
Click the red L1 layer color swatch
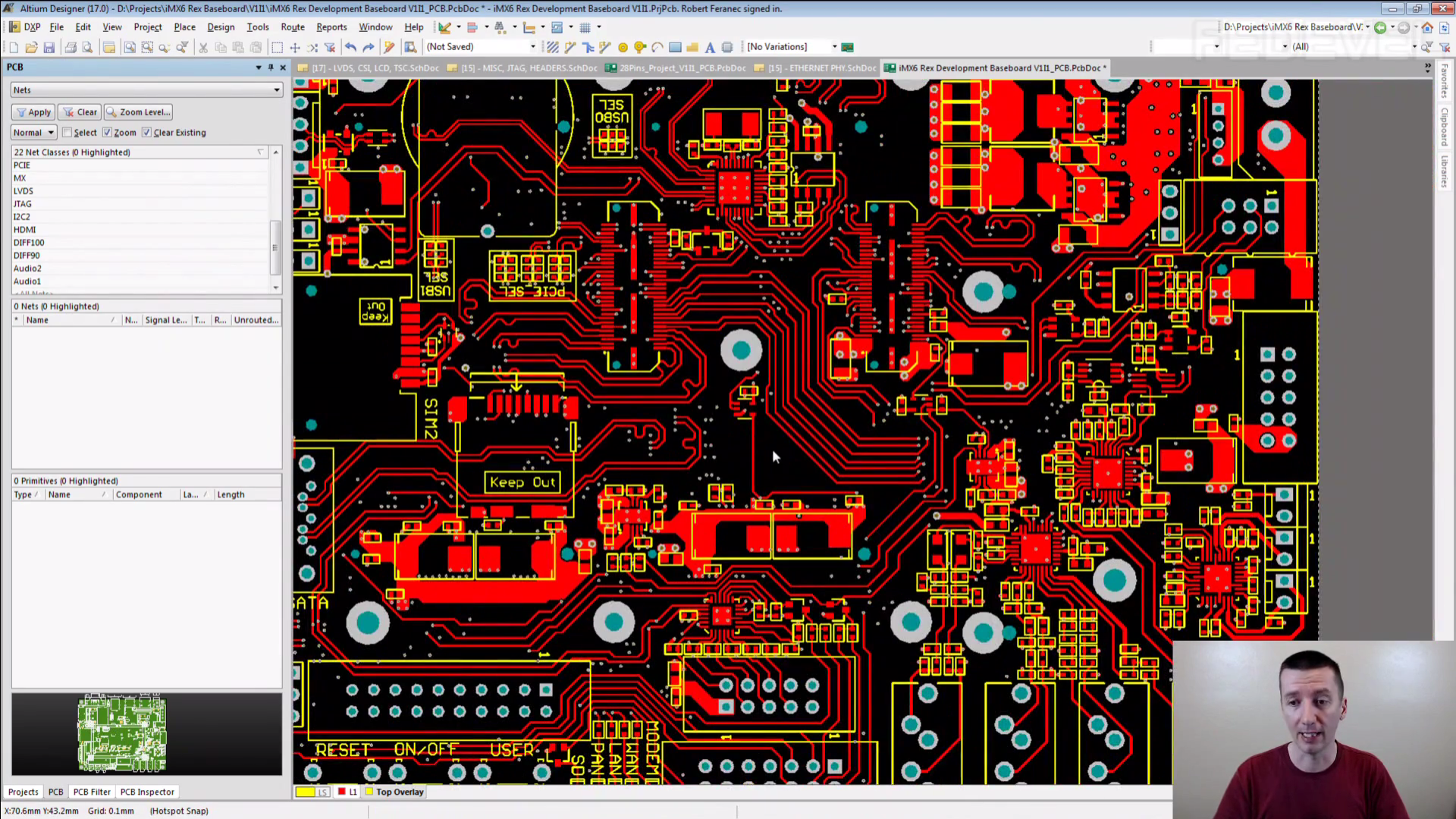[342, 792]
